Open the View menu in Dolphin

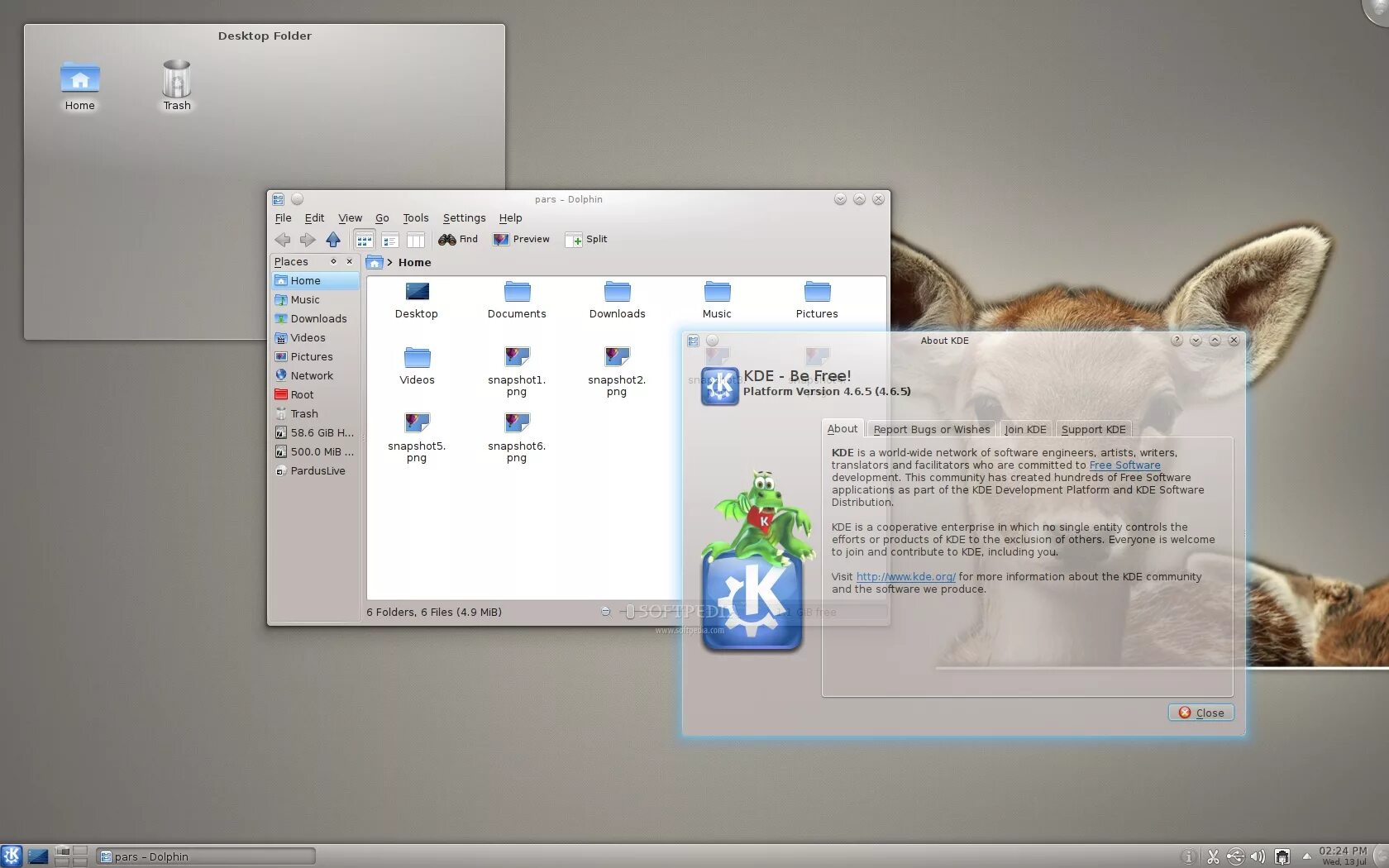point(350,218)
